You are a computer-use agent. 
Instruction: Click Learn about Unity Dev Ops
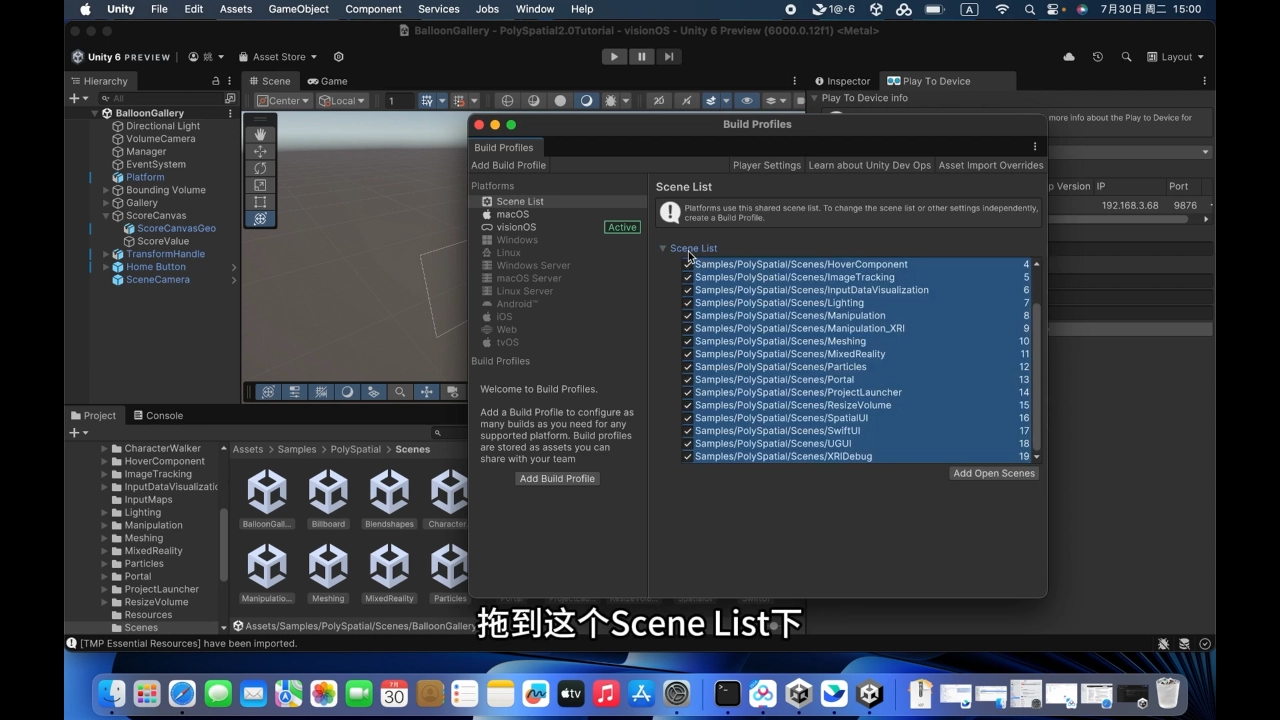coord(869,165)
